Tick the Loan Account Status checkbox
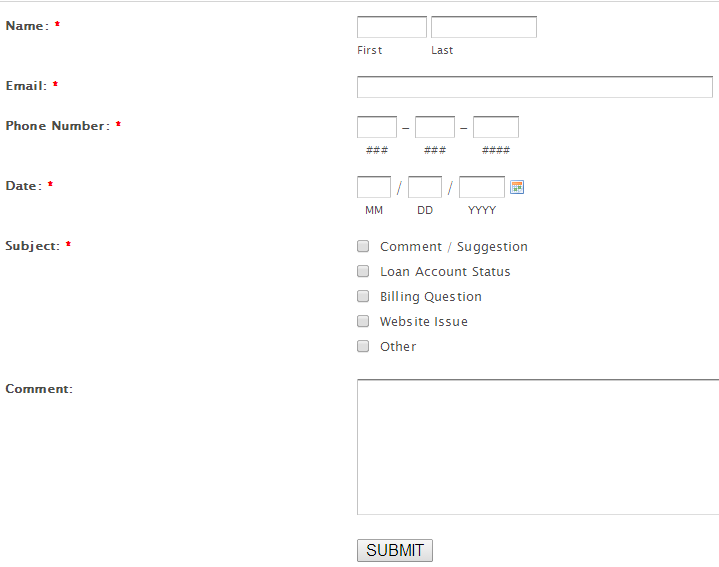This screenshot has height=567, width=719. (363, 271)
